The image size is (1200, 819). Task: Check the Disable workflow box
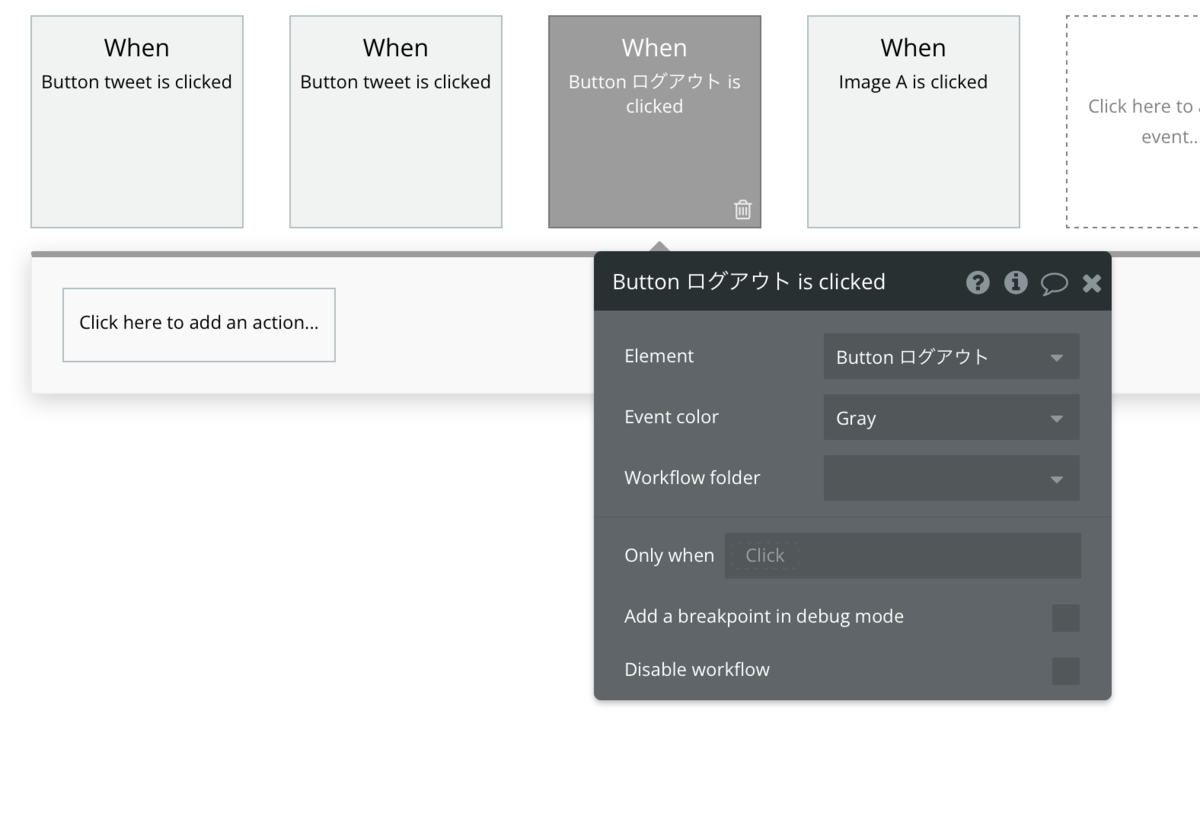[1065, 671]
